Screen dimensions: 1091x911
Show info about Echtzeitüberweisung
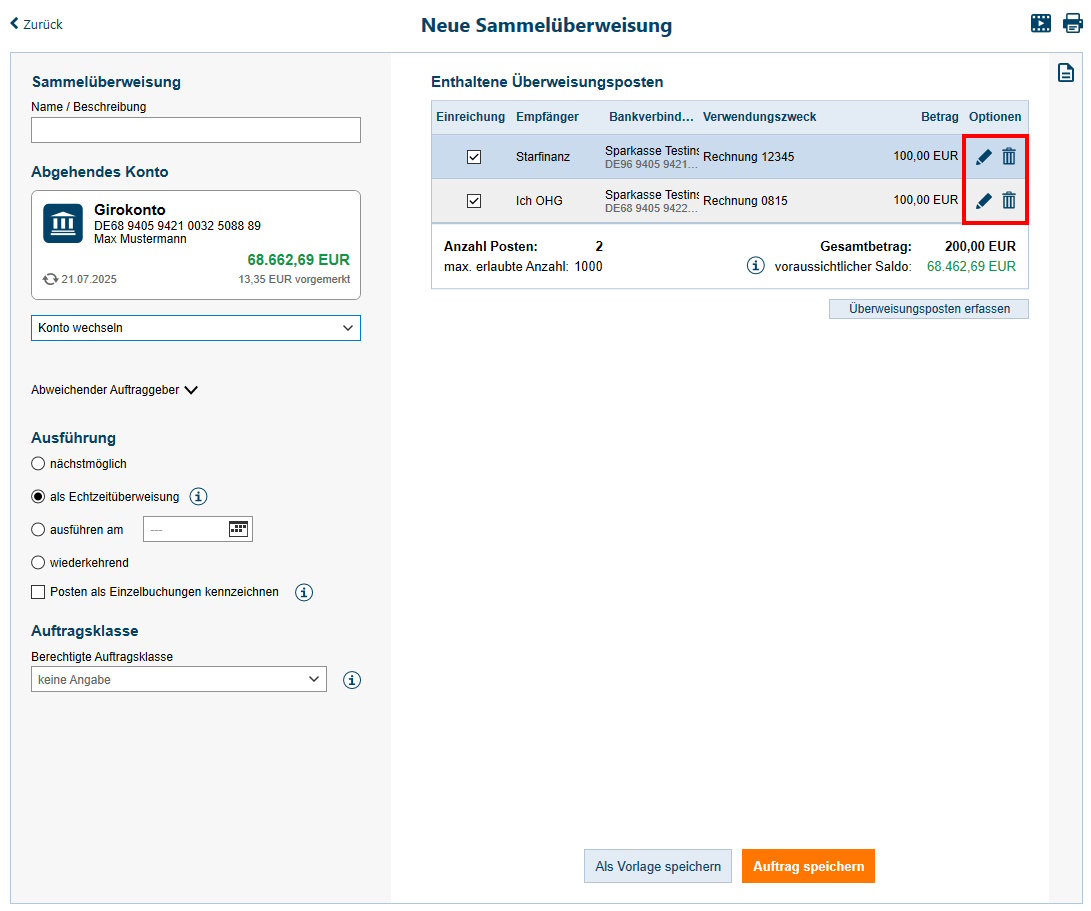[198, 496]
